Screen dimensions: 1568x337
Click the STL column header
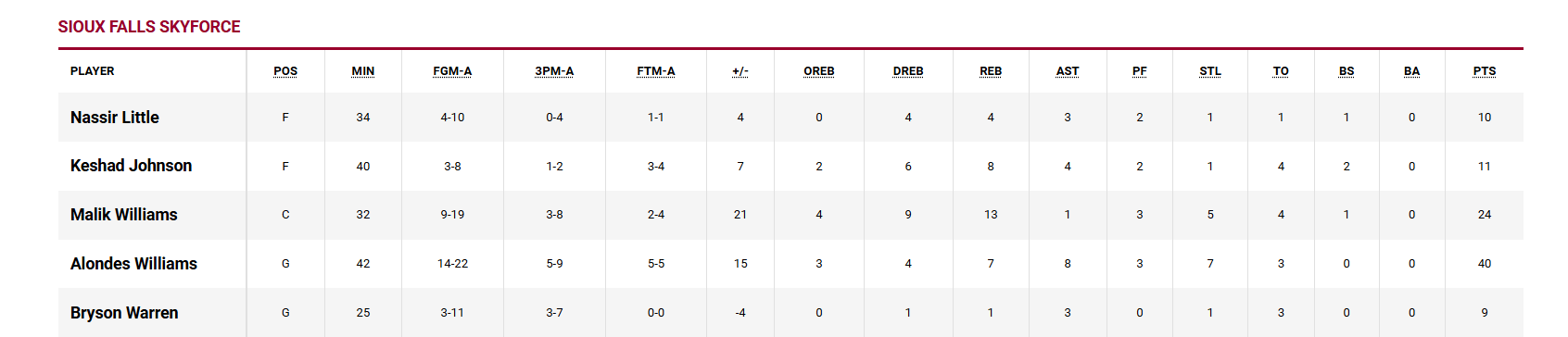(1210, 71)
